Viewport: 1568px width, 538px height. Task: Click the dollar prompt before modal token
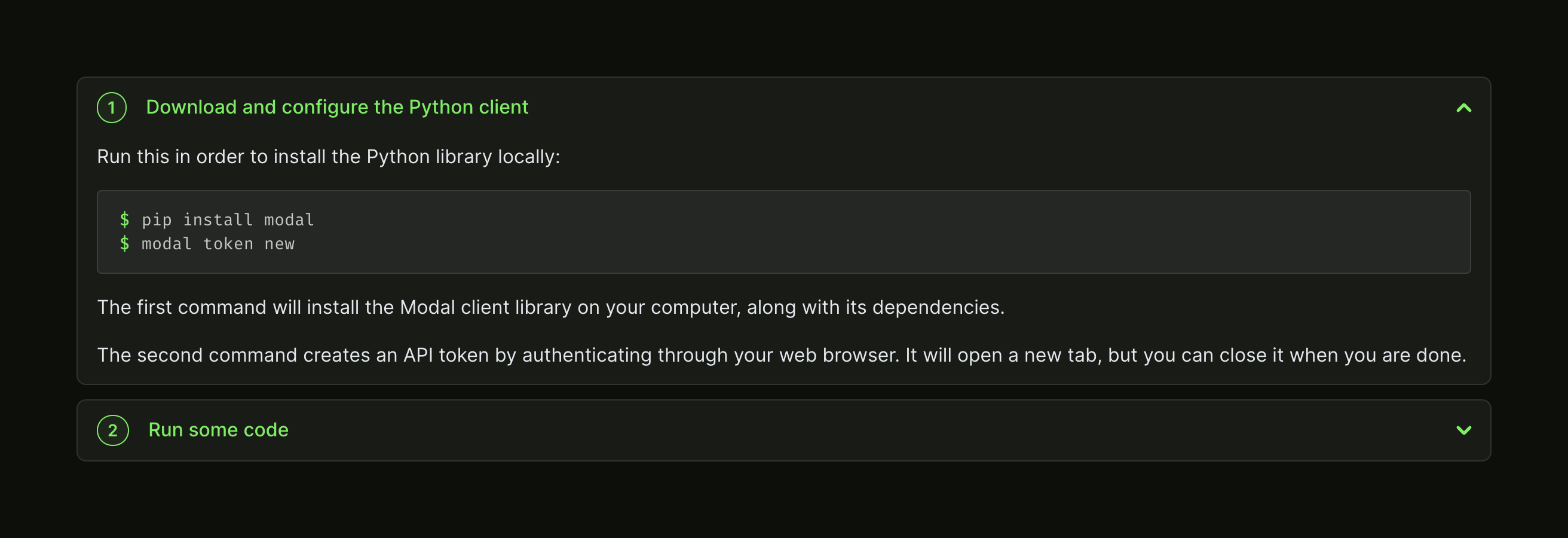[x=125, y=243]
